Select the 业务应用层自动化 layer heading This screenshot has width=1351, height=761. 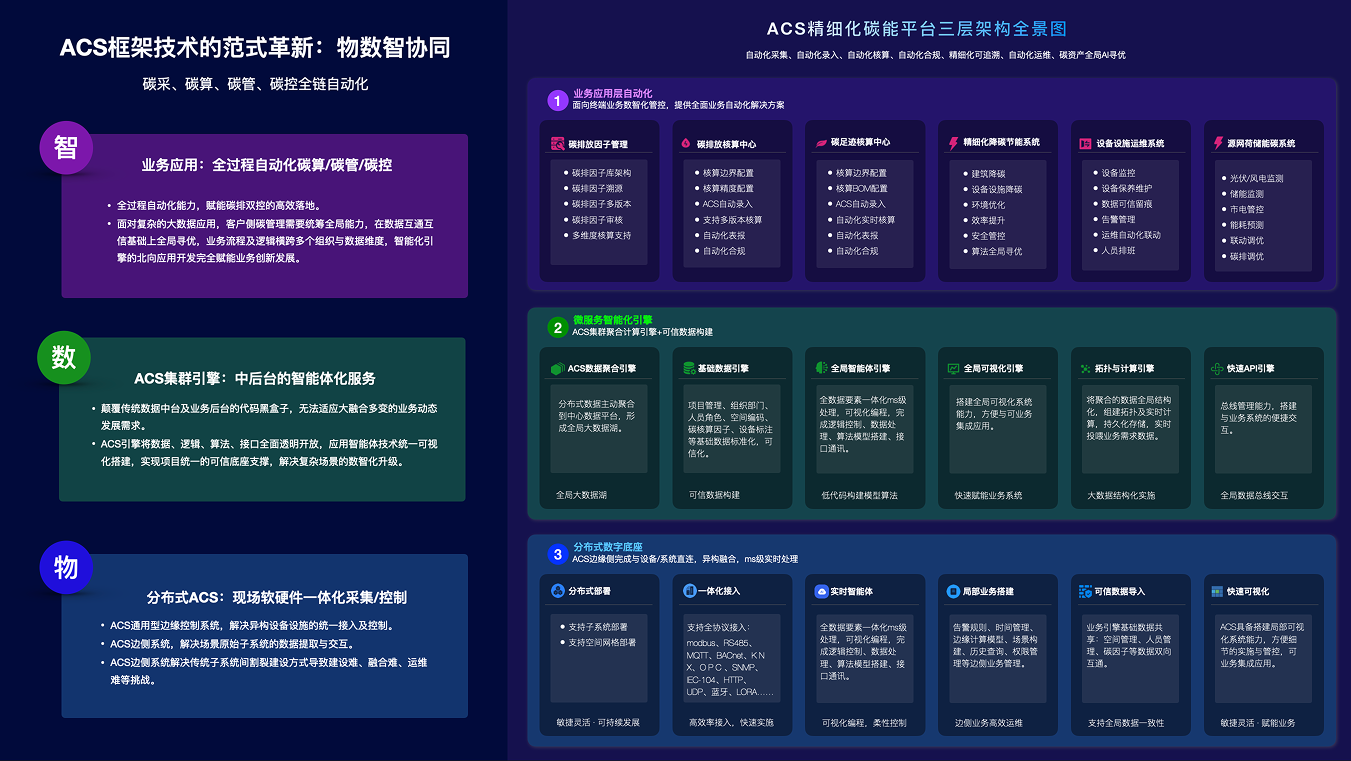tap(613, 94)
